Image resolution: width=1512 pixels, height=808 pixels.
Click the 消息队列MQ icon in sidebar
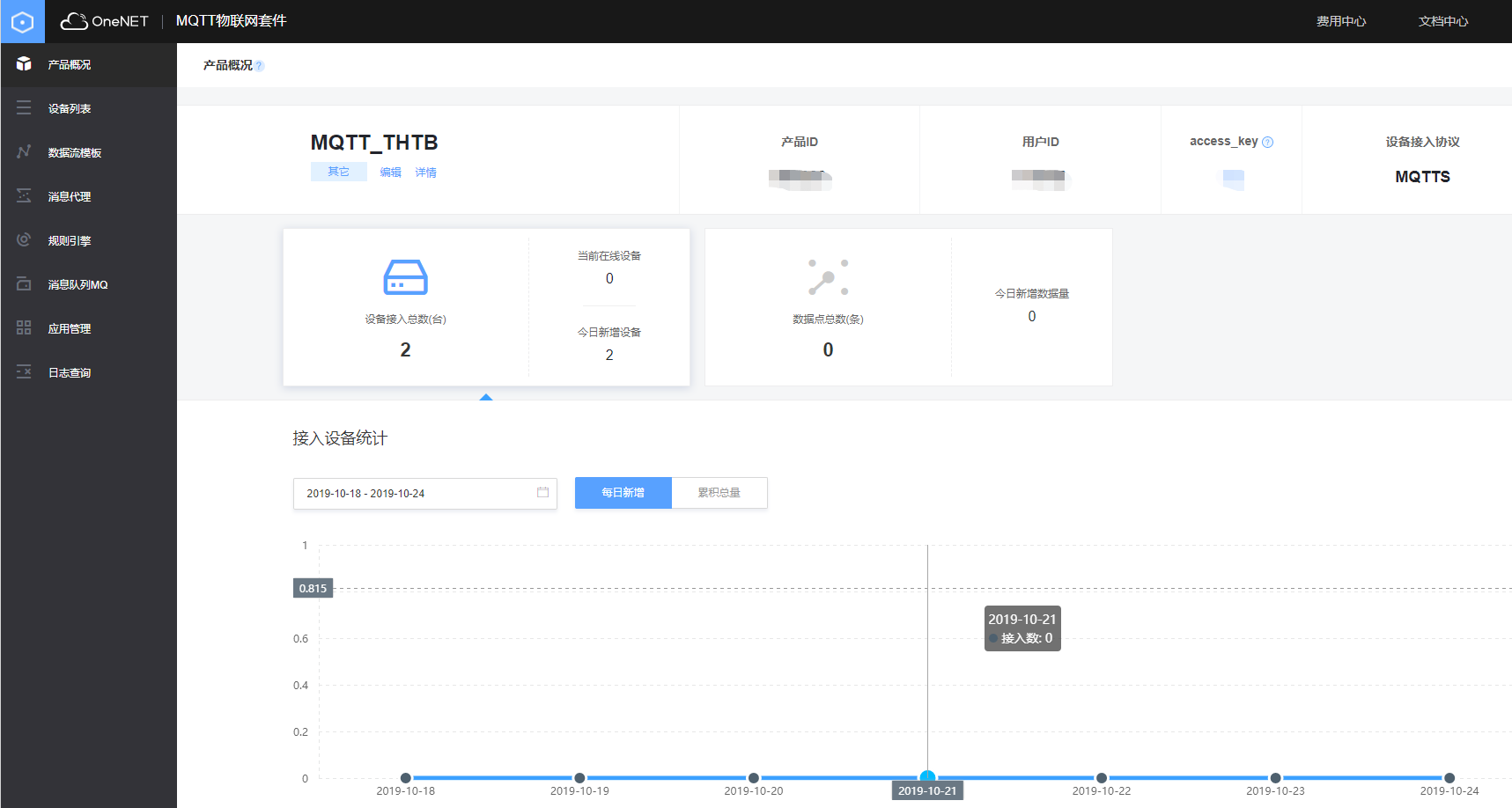[x=24, y=284]
